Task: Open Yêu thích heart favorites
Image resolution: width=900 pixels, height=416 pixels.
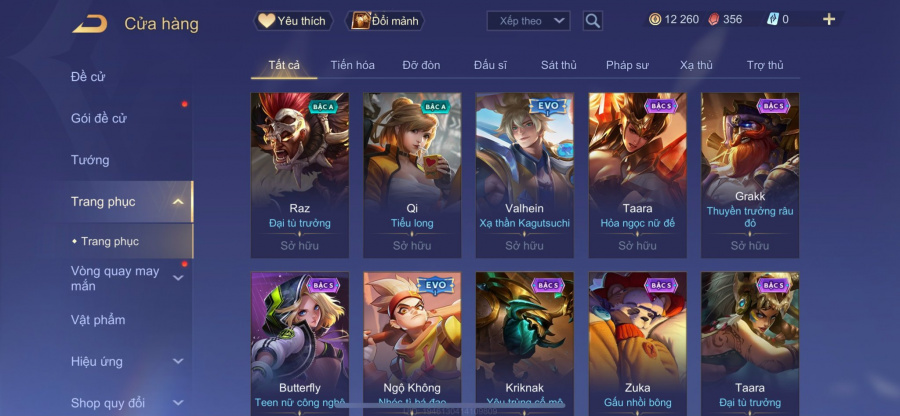Action: [293, 21]
